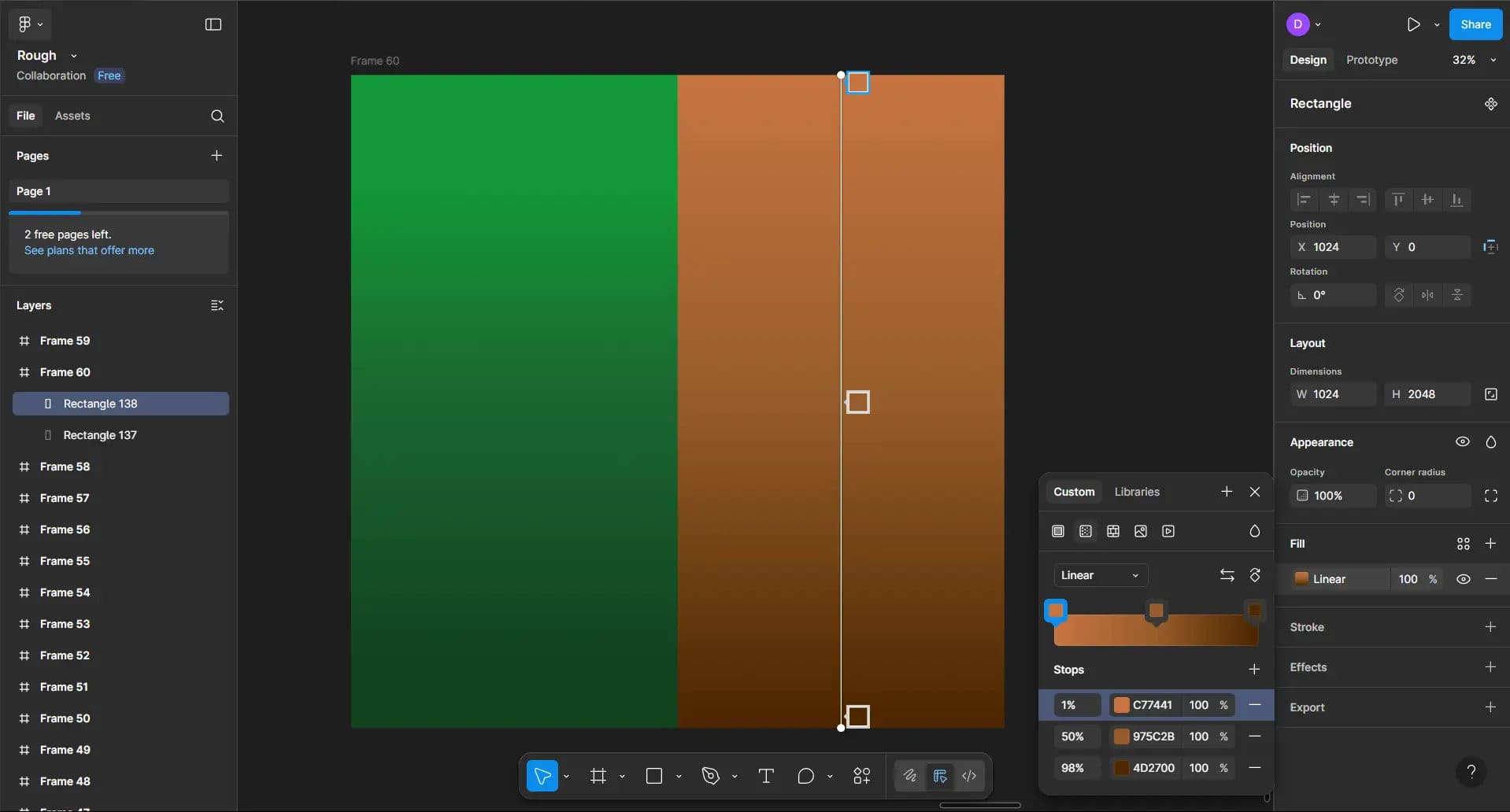Switch to the Prototype tab
This screenshot has width=1510, height=812.
pos(1371,60)
